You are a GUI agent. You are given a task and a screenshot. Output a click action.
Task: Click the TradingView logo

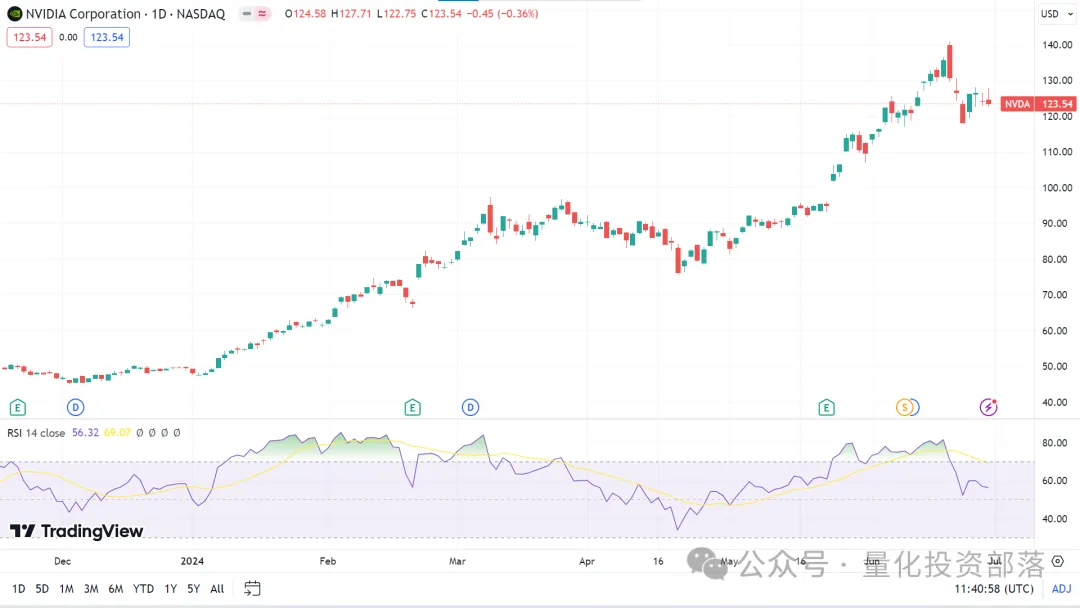(76, 531)
